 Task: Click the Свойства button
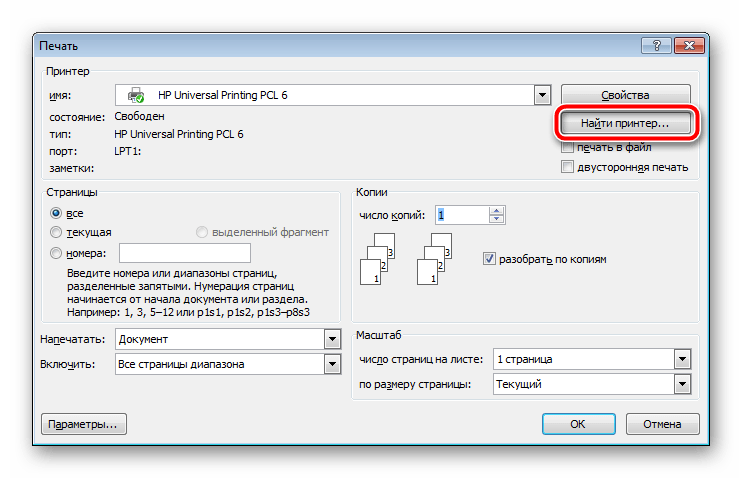tap(625, 95)
